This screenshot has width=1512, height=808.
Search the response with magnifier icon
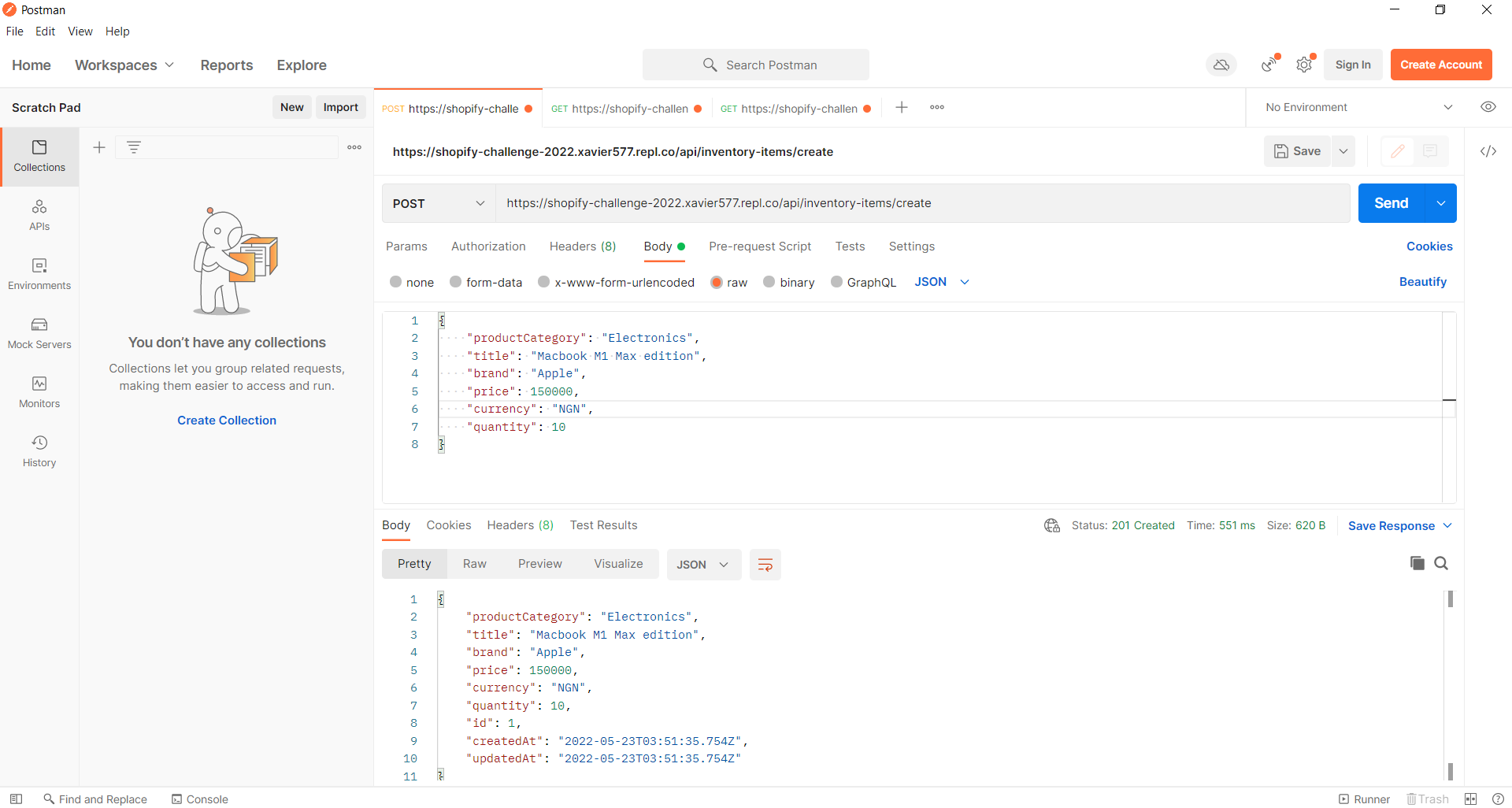point(1441,563)
